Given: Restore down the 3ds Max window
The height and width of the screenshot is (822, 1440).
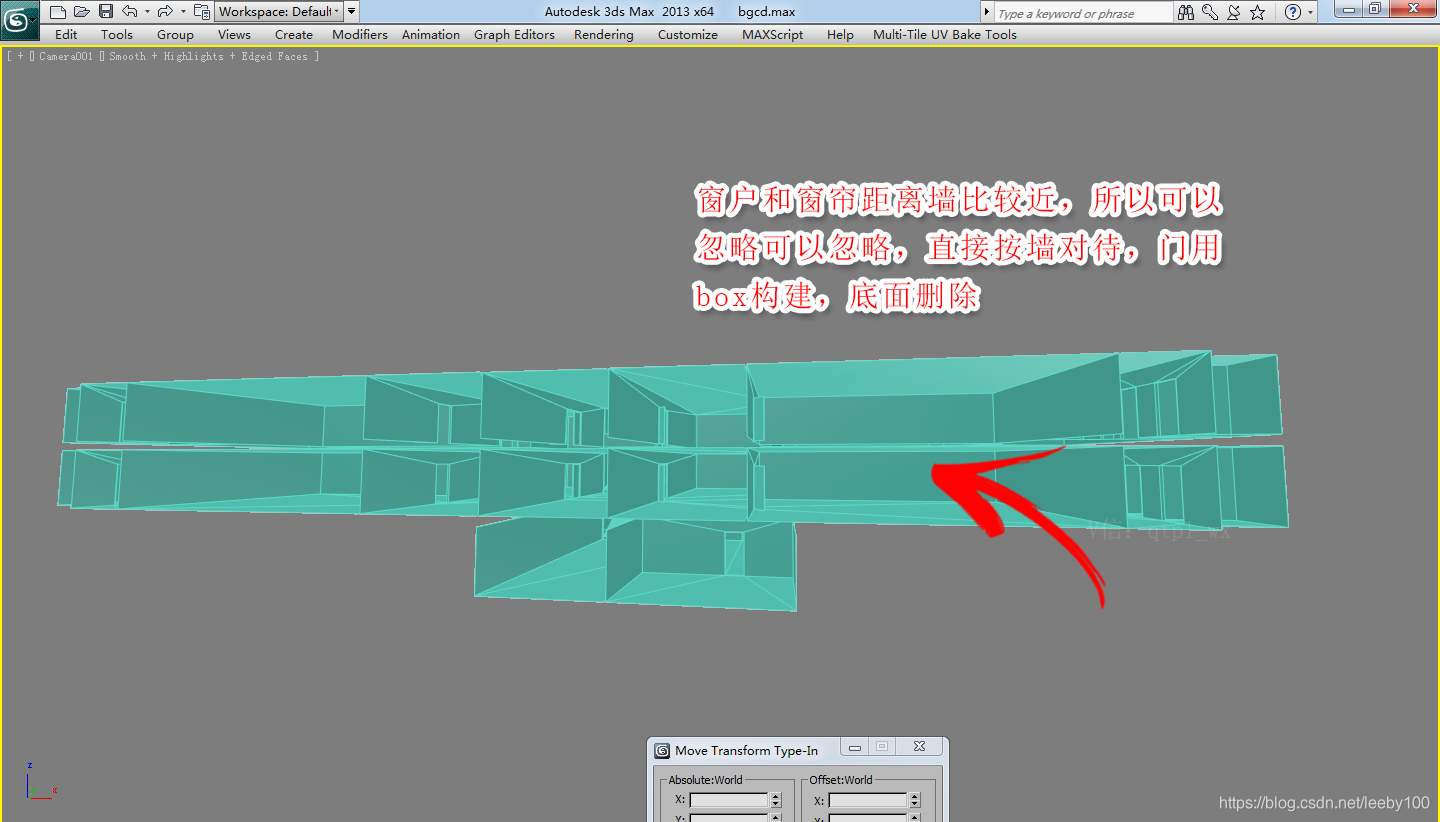Looking at the screenshot, I should coord(1376,9).
